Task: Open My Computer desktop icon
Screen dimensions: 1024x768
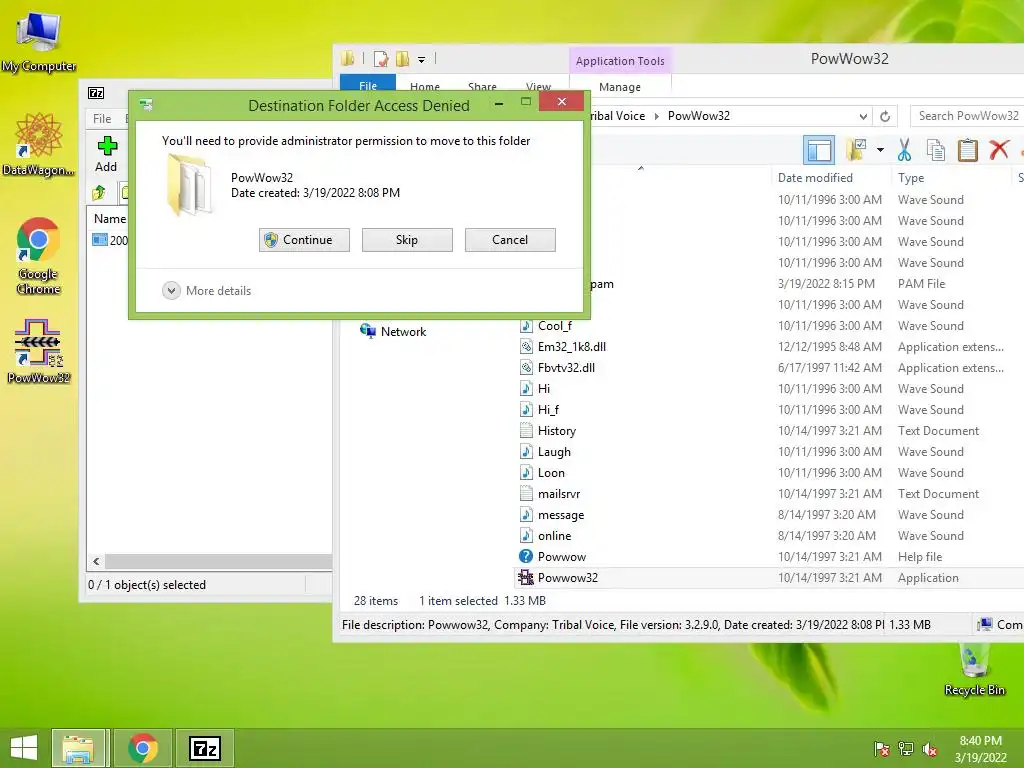Action: pos(39,42)
